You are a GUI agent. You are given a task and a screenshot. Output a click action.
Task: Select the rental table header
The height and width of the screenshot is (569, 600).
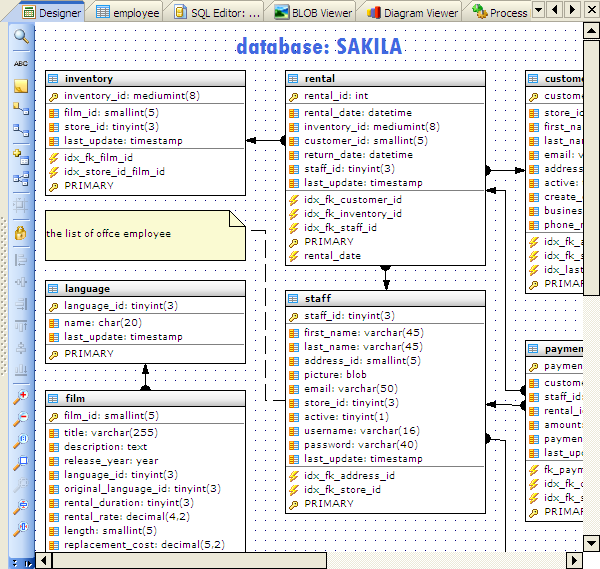(x=385, y=78)
